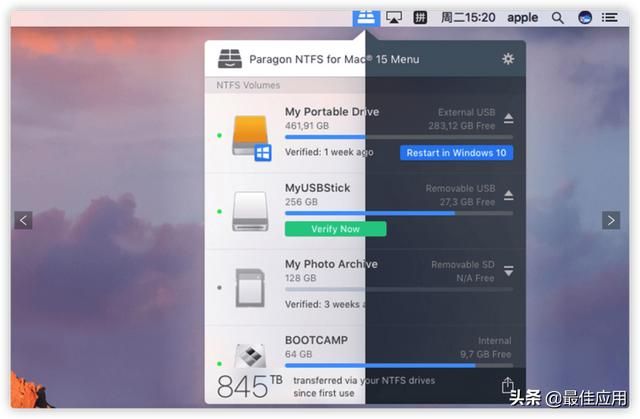This screenshot has width=640, height=419.
Task: Click My Portable Drive usage bar
Action: tap(399, 137)
